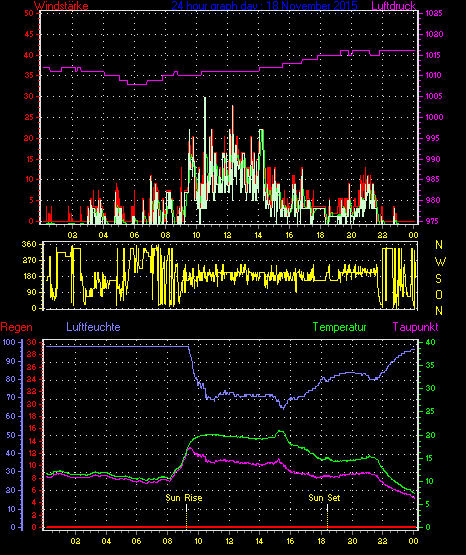The width and height of the screenshot is (466, 555).
Task: Select the red Regen legend label
Action: (x=16, y=327)
